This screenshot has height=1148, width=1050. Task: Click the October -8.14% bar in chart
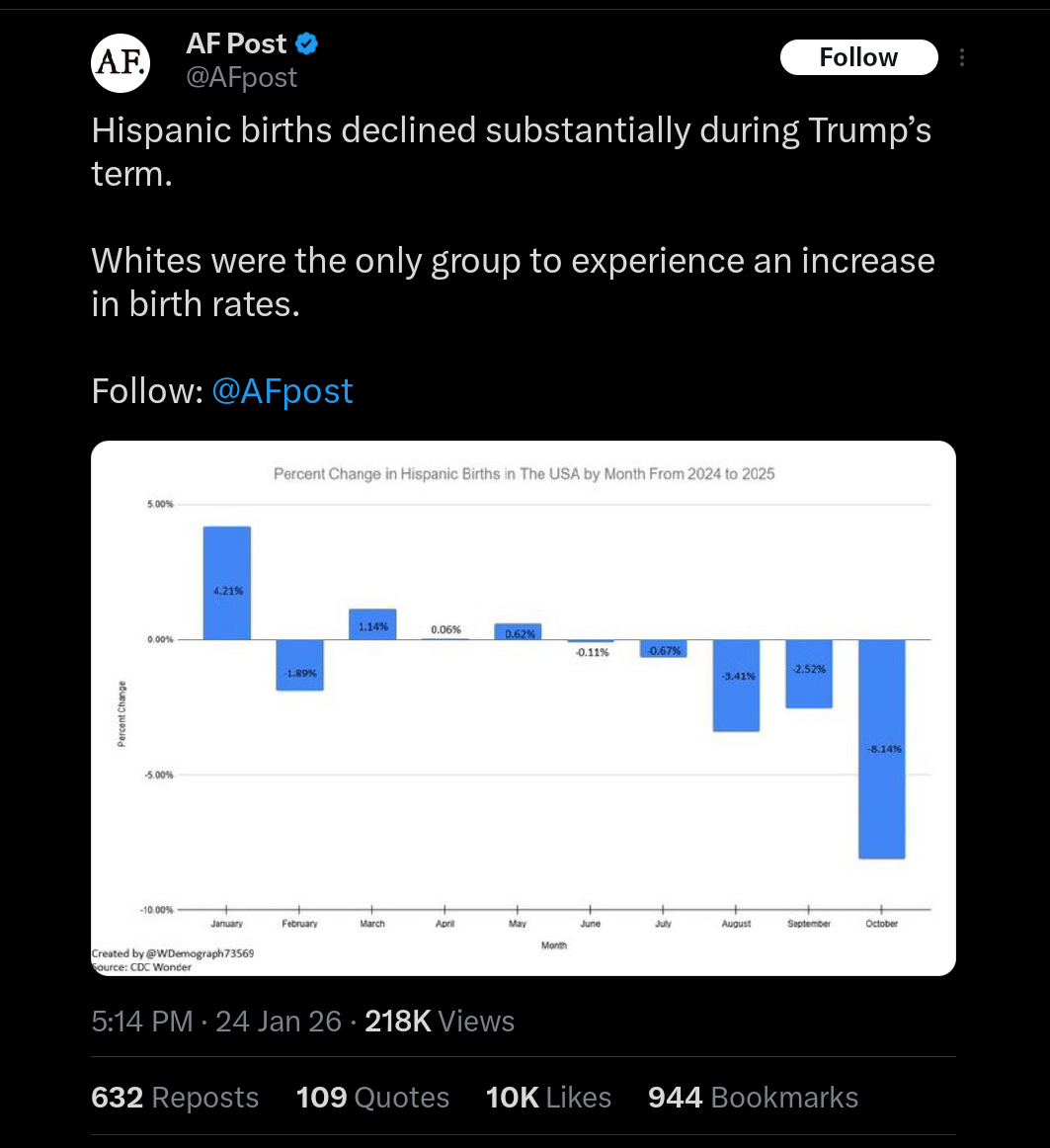882,749
